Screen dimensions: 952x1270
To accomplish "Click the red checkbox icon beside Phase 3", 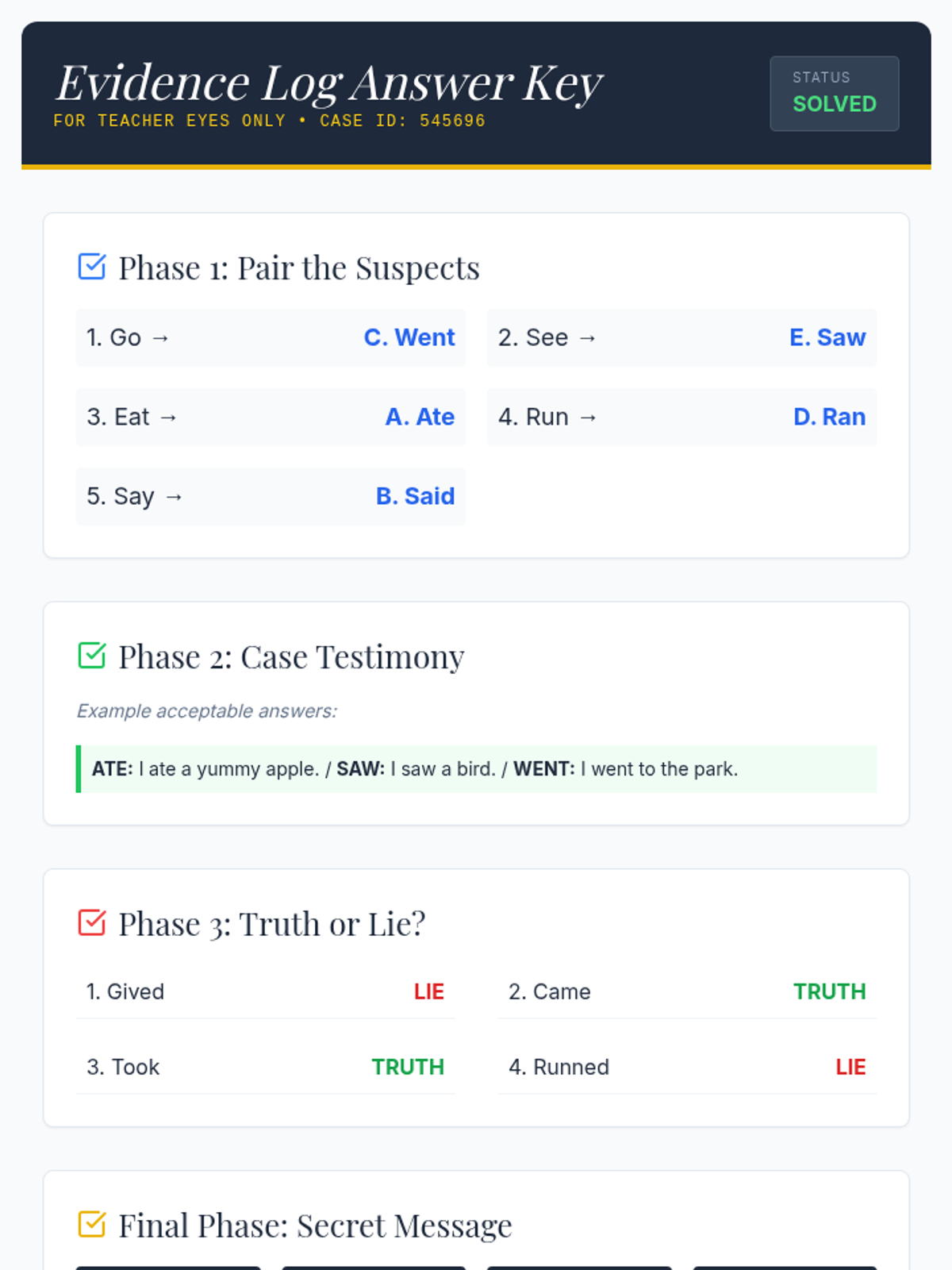I will click(92, 923).
